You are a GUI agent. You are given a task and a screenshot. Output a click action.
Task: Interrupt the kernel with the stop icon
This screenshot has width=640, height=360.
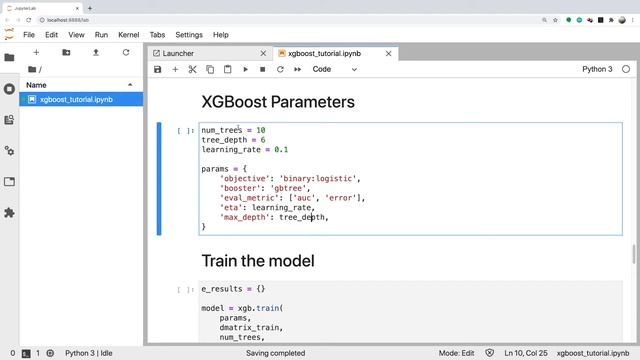[x=262, y=69]
